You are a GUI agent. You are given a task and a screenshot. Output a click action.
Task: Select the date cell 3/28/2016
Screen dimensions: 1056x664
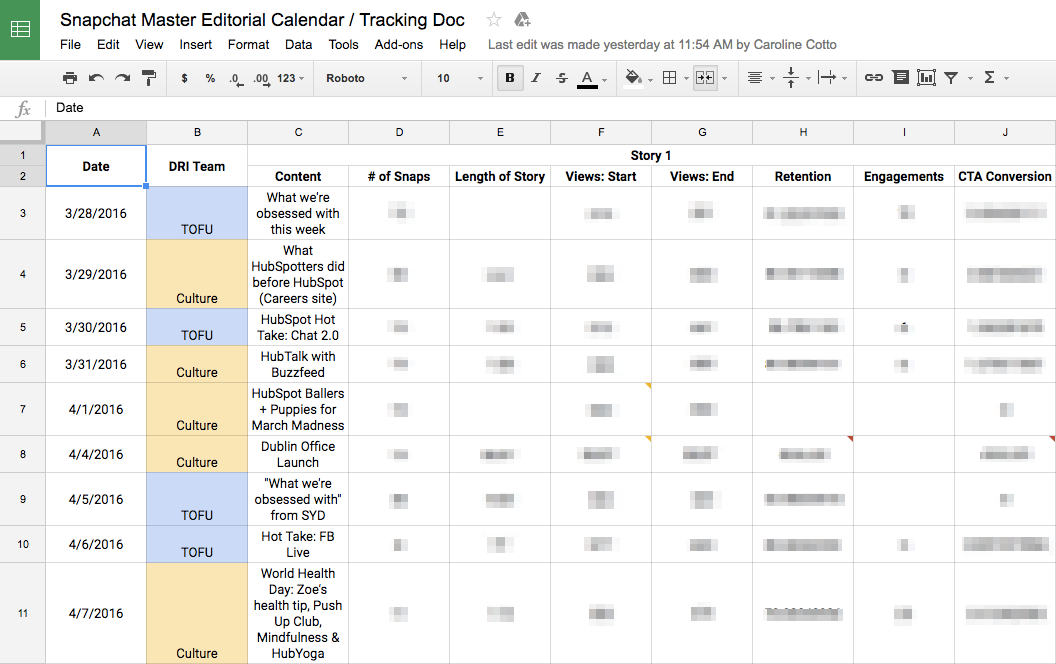[x=96, y=213]
